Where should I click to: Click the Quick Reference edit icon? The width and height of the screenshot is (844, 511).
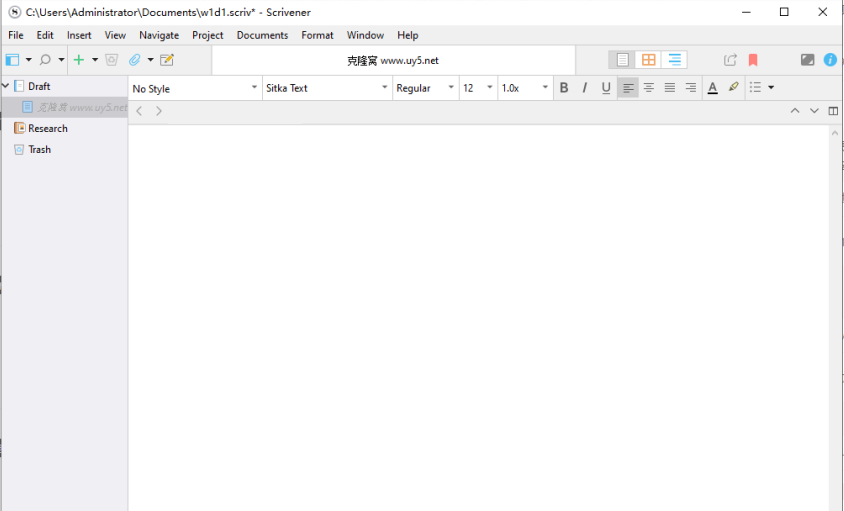point(167,60)
